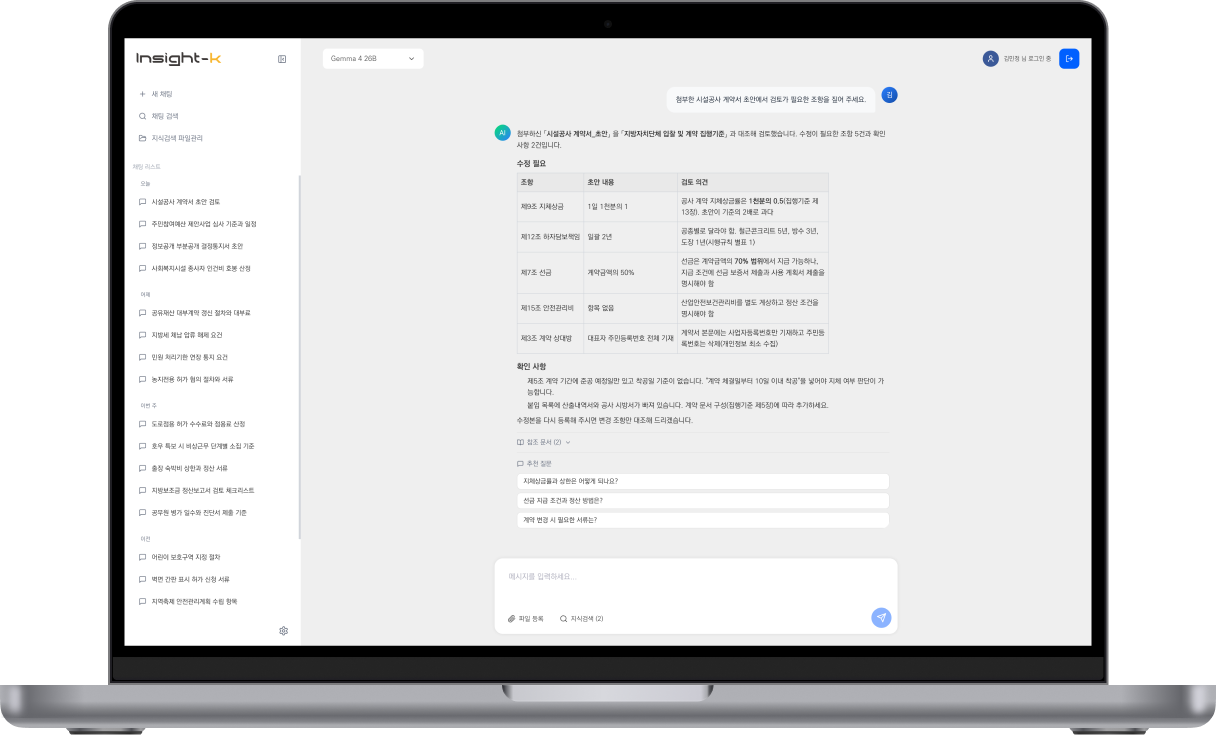This screenshot has width=1216, height=735.
Task: Click chat bubble icon beside 어린이 보호구역 지정 절차
Action: [x=142, y=557]
